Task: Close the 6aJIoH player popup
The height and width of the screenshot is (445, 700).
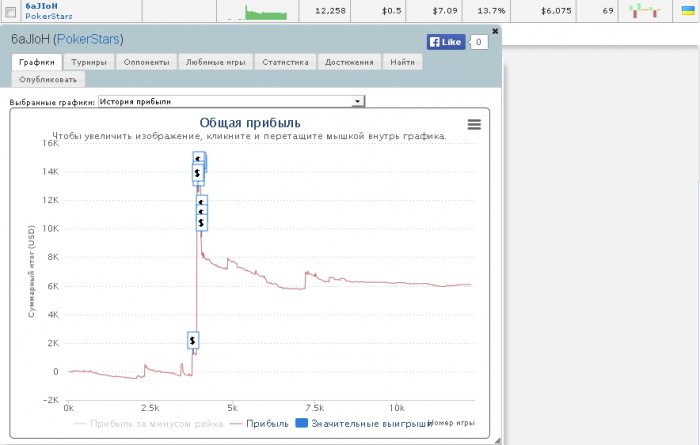Action: [x=495, y=31]
